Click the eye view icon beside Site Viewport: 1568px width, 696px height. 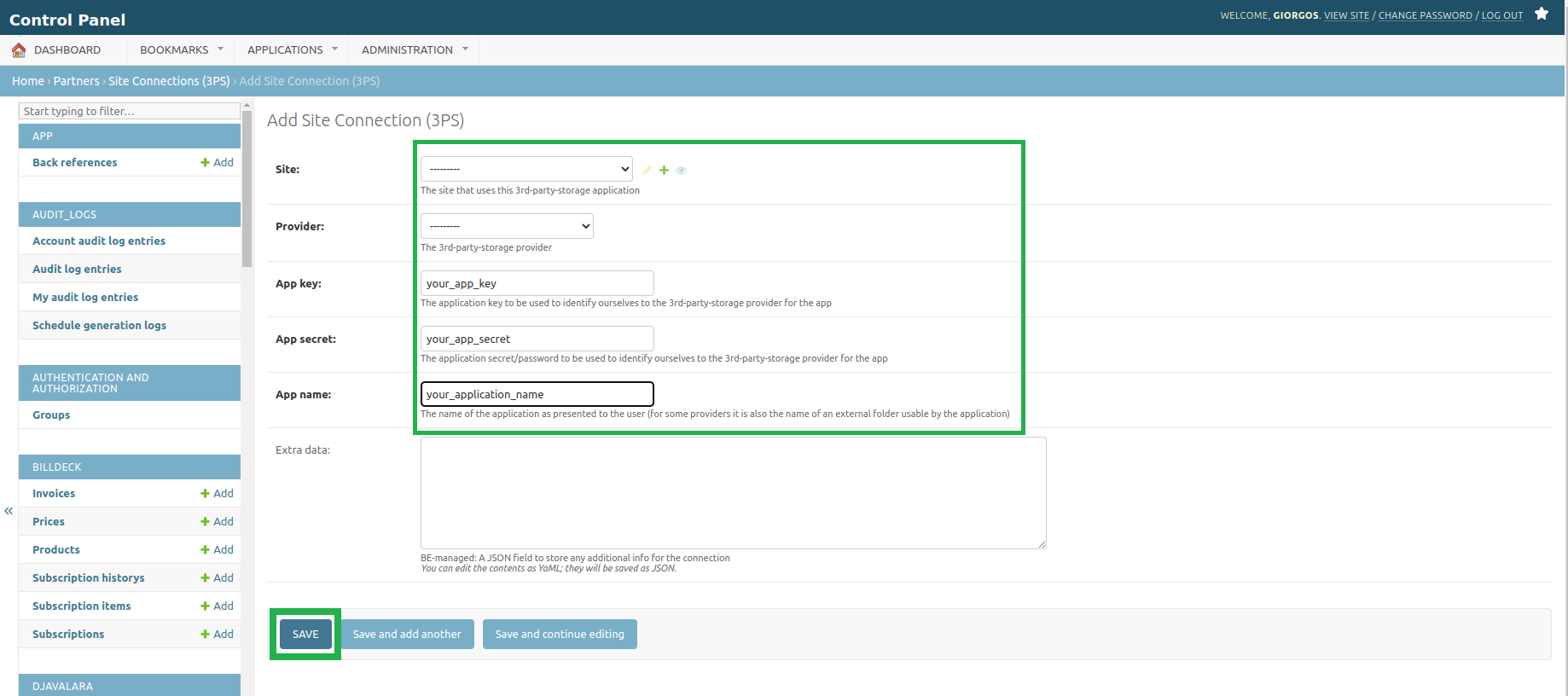point(681,171)
